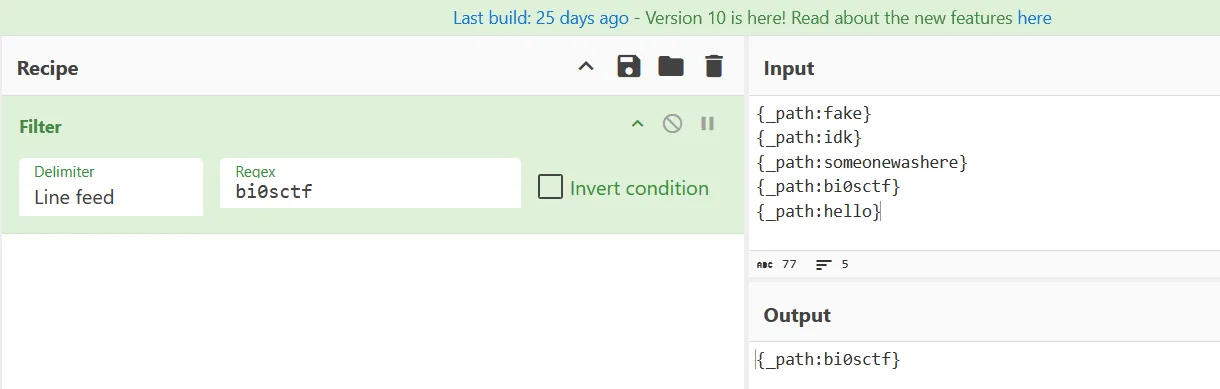Open the 'here' new features link

point(1034,18)
